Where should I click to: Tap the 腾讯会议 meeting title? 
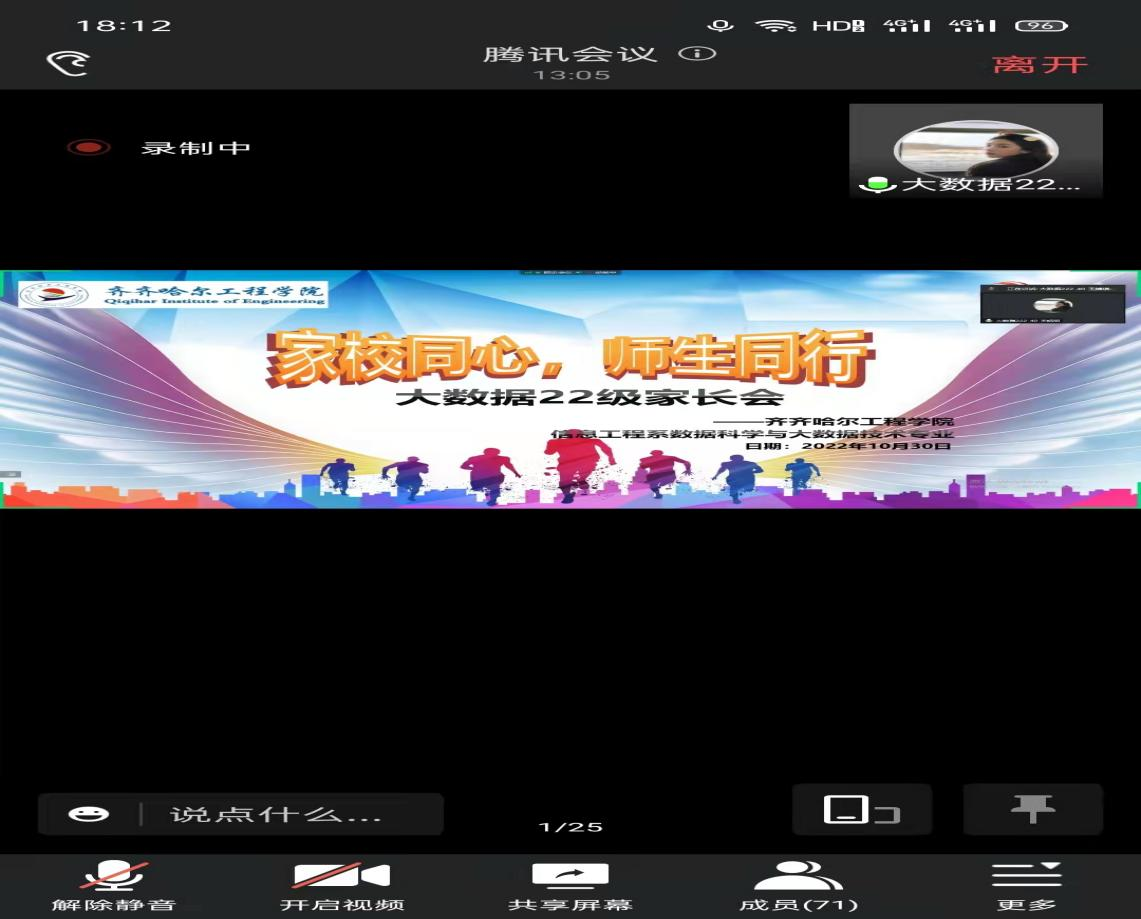(x=570, y=54)
